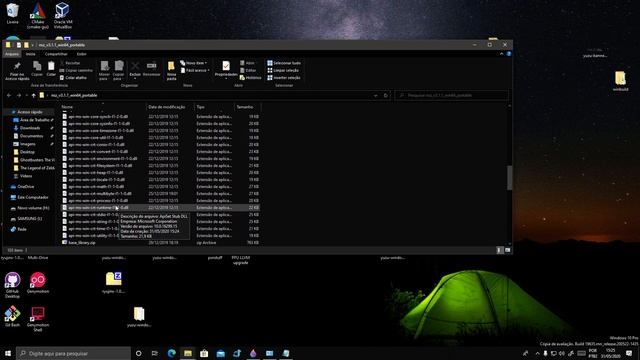Open the Copiar para dropdown
Image resolution: width=640 pixels, height=360 pixels.
118,70
